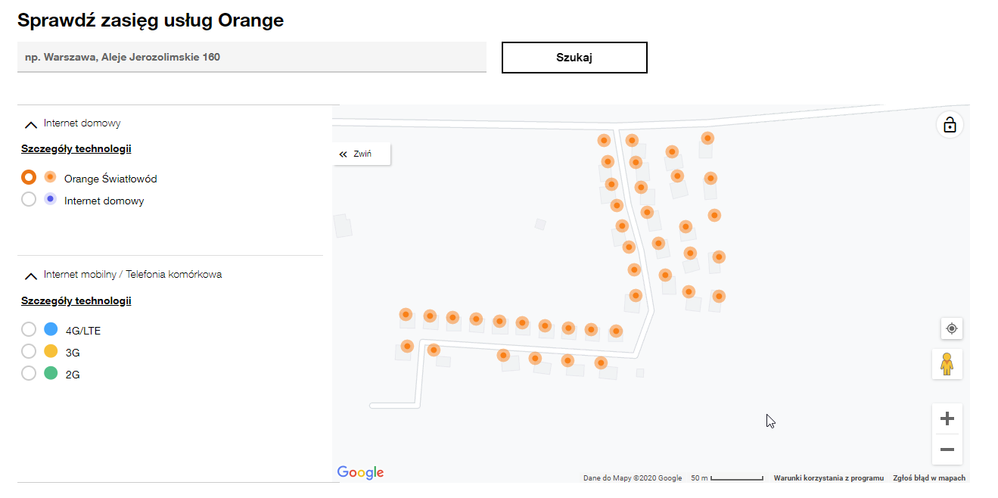Select the 3G coverage radio button
This screenshot has width=998, height=498.
[x=29, y=352]
